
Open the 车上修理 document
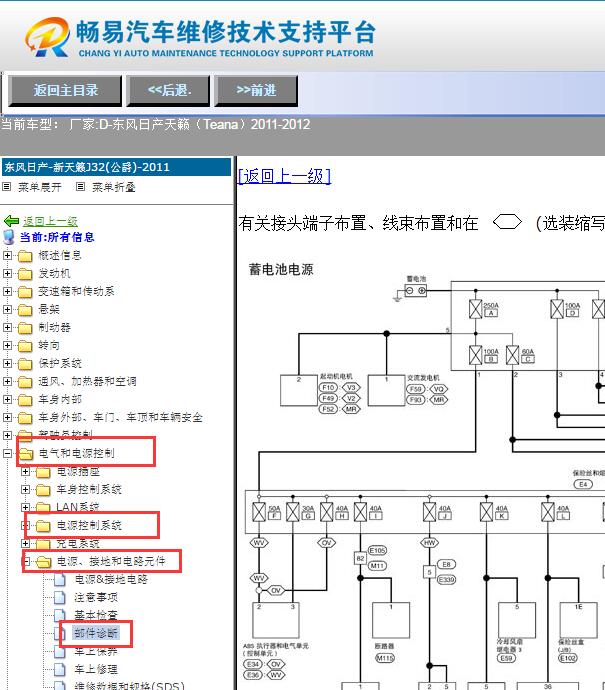click(96, 669)
